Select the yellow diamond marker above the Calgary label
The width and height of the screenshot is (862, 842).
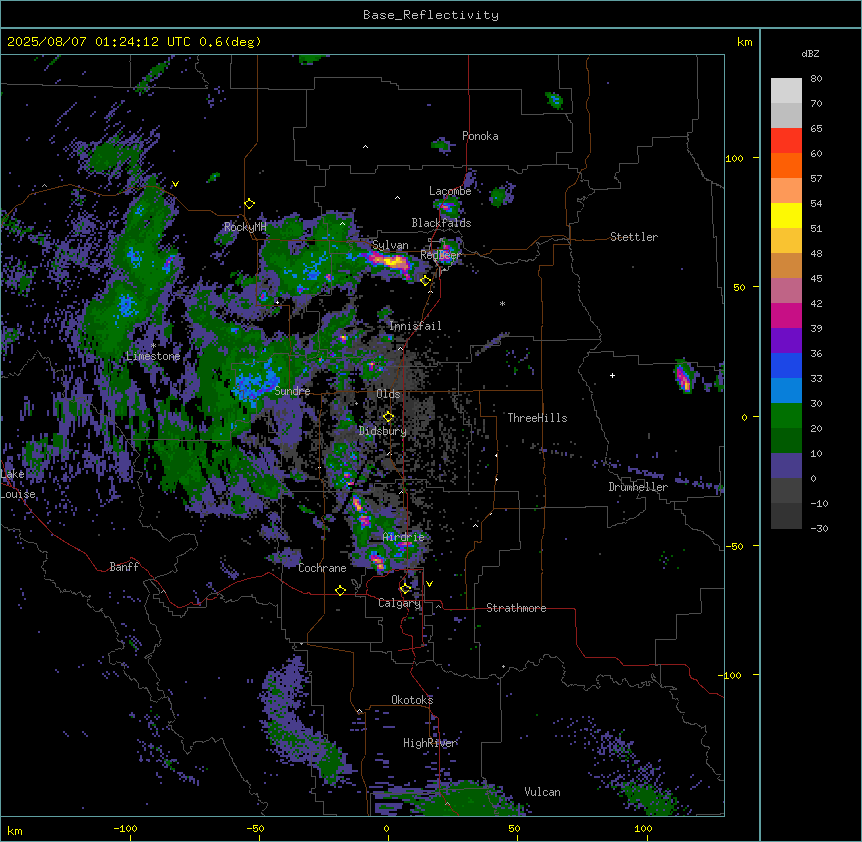(405, 589)
